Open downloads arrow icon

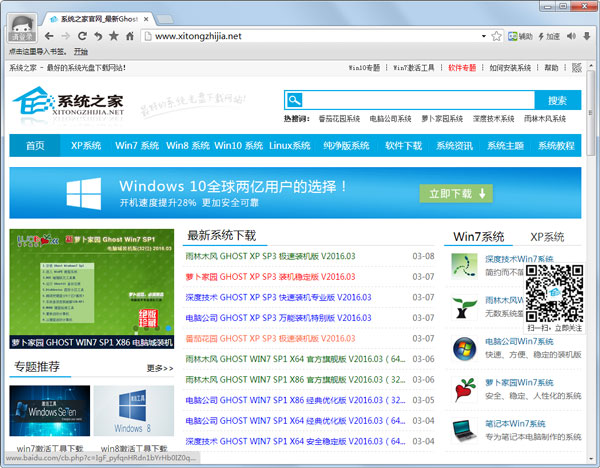pos(587,36)
